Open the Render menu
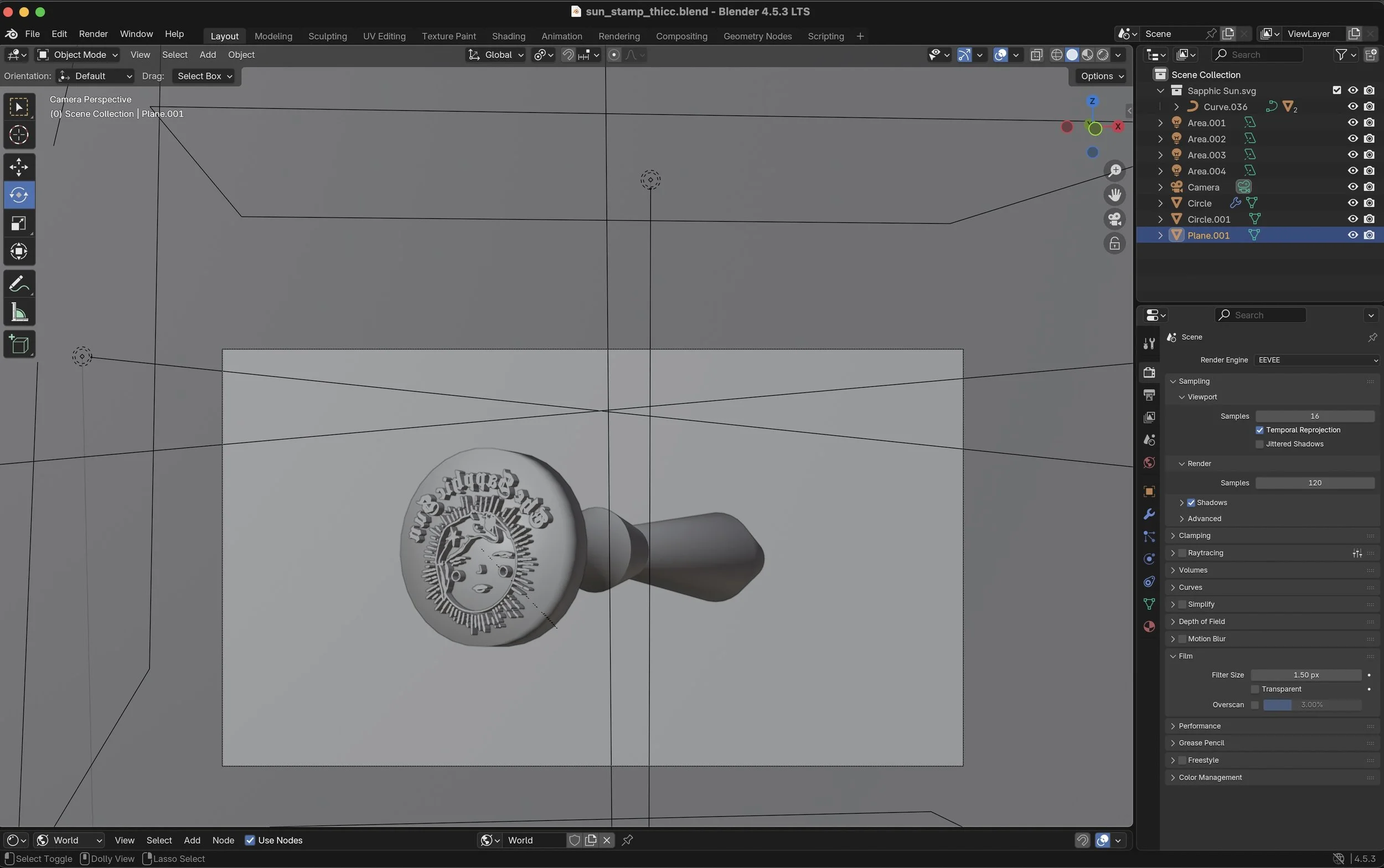 (93, 34)
